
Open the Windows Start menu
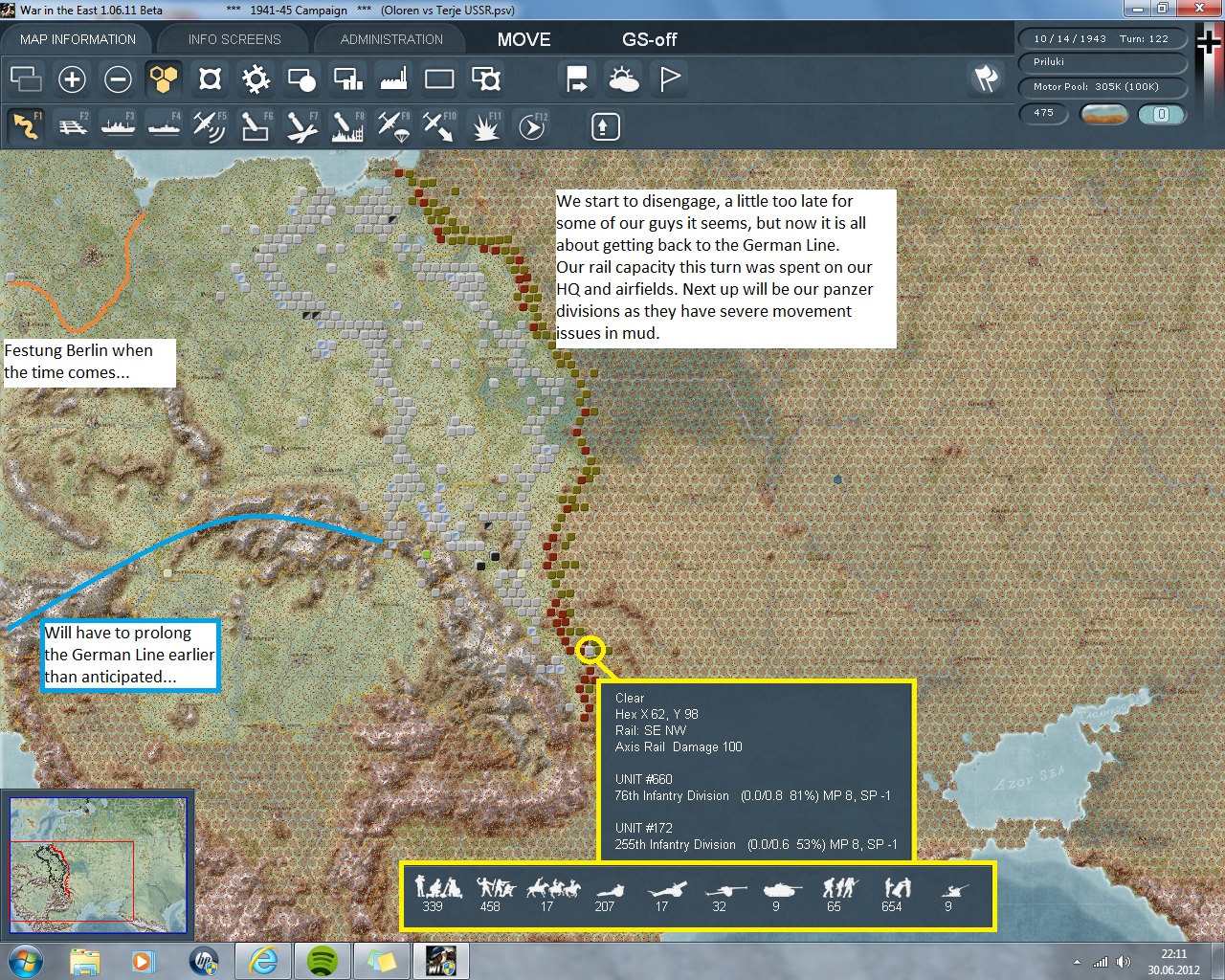pos(24,960)
